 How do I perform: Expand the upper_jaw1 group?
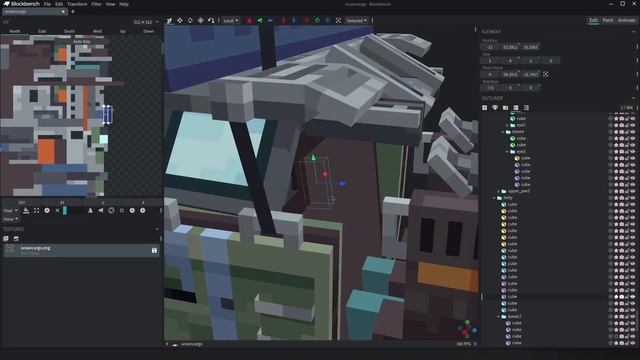pos(498,191)
